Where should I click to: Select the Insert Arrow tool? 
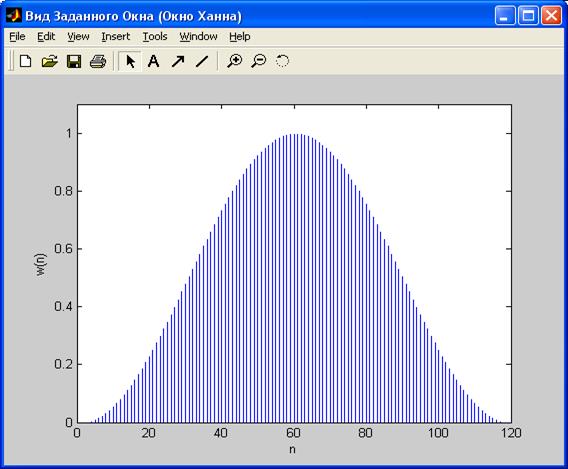(x=178, y=61)
